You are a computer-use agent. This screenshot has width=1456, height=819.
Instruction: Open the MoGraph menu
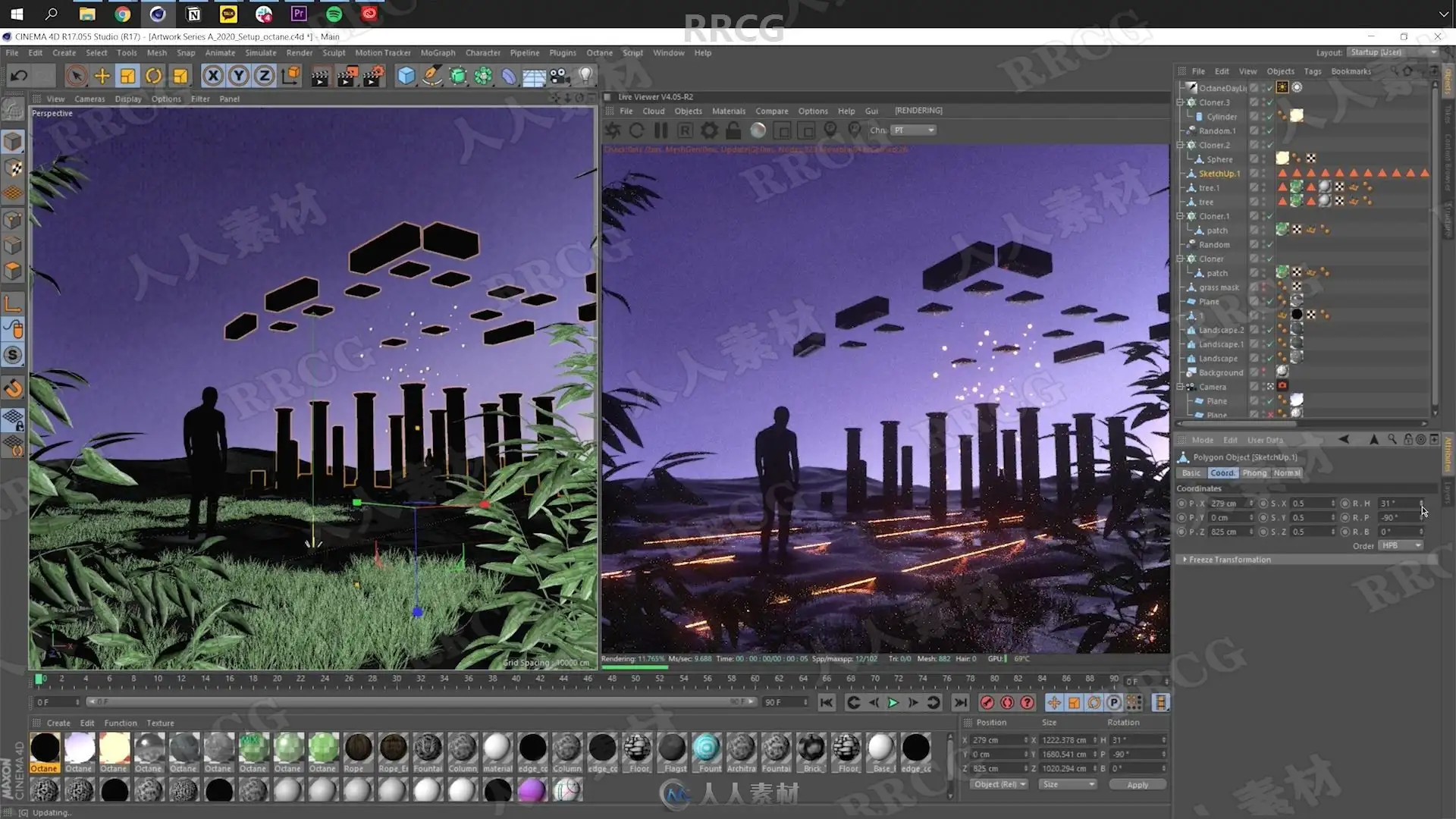(x=438, y=53)
